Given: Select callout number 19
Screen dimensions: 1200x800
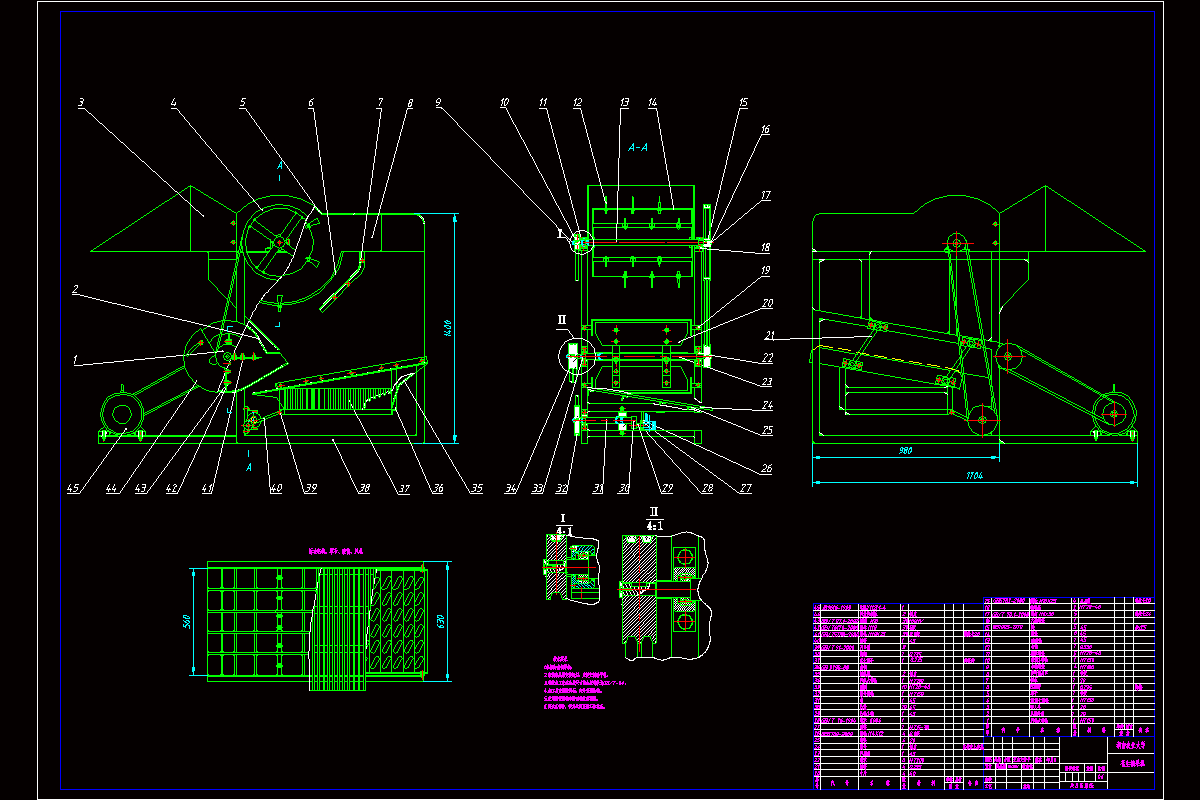Looking at the screenshot, I should point(766,270).
